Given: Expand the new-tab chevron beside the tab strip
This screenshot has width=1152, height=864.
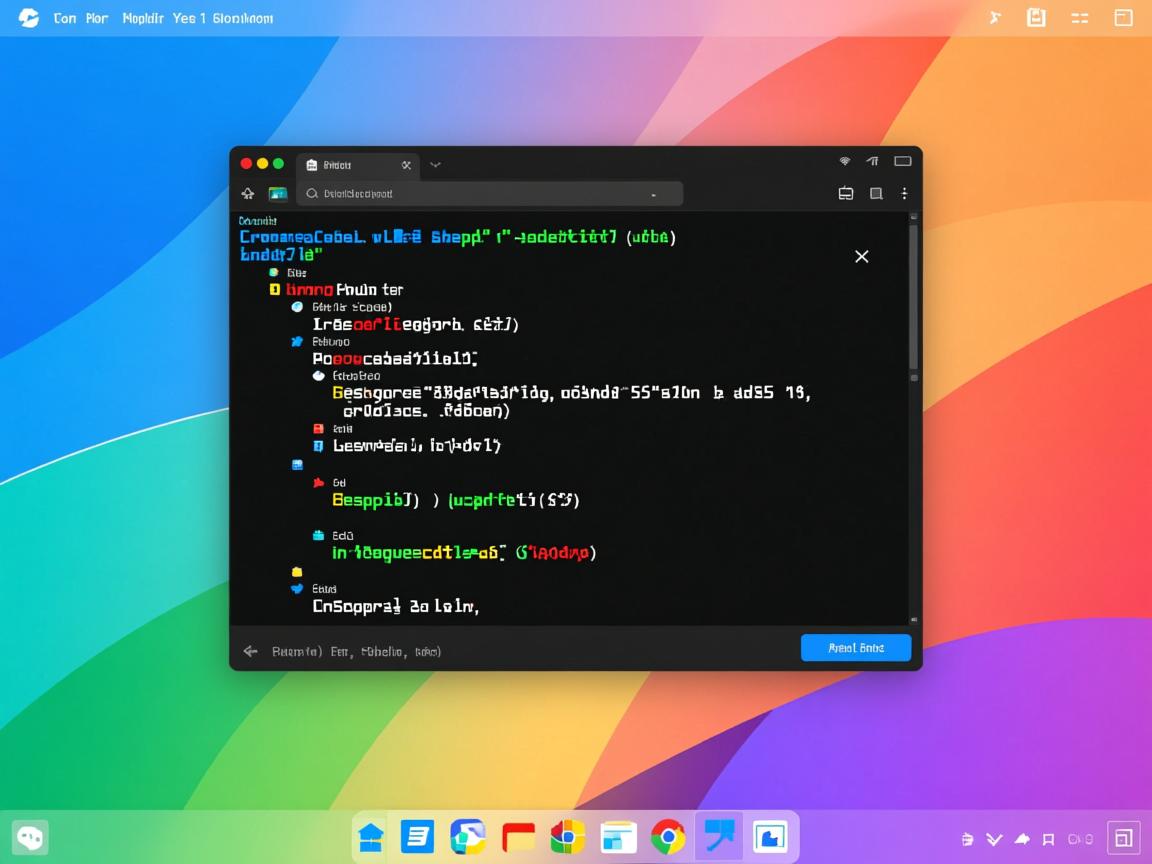Looking at the screenshot, I should coord(434,165).
